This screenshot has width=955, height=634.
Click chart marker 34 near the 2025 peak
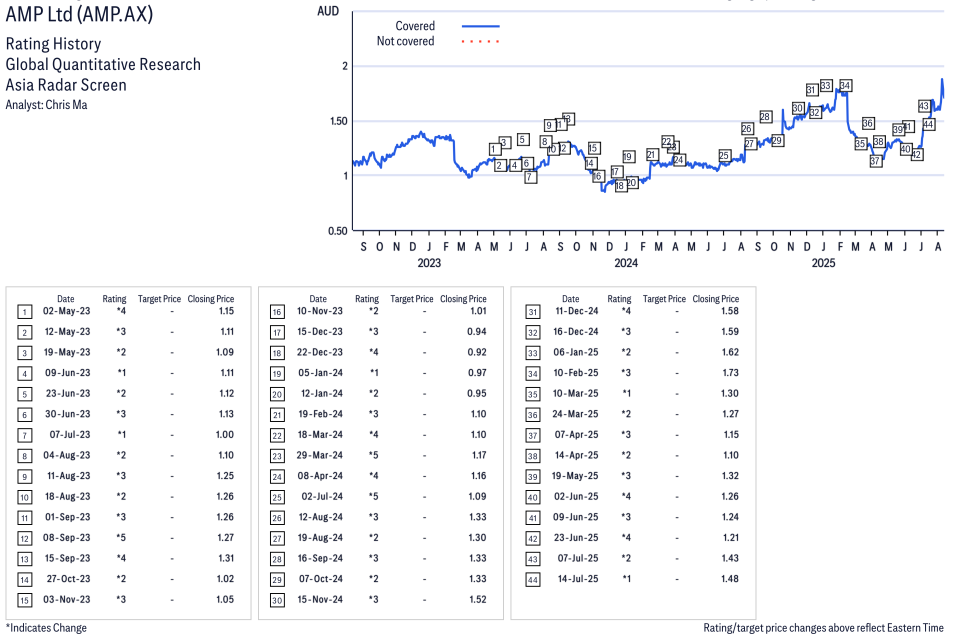pyautogui.click(x=845, y=85)
